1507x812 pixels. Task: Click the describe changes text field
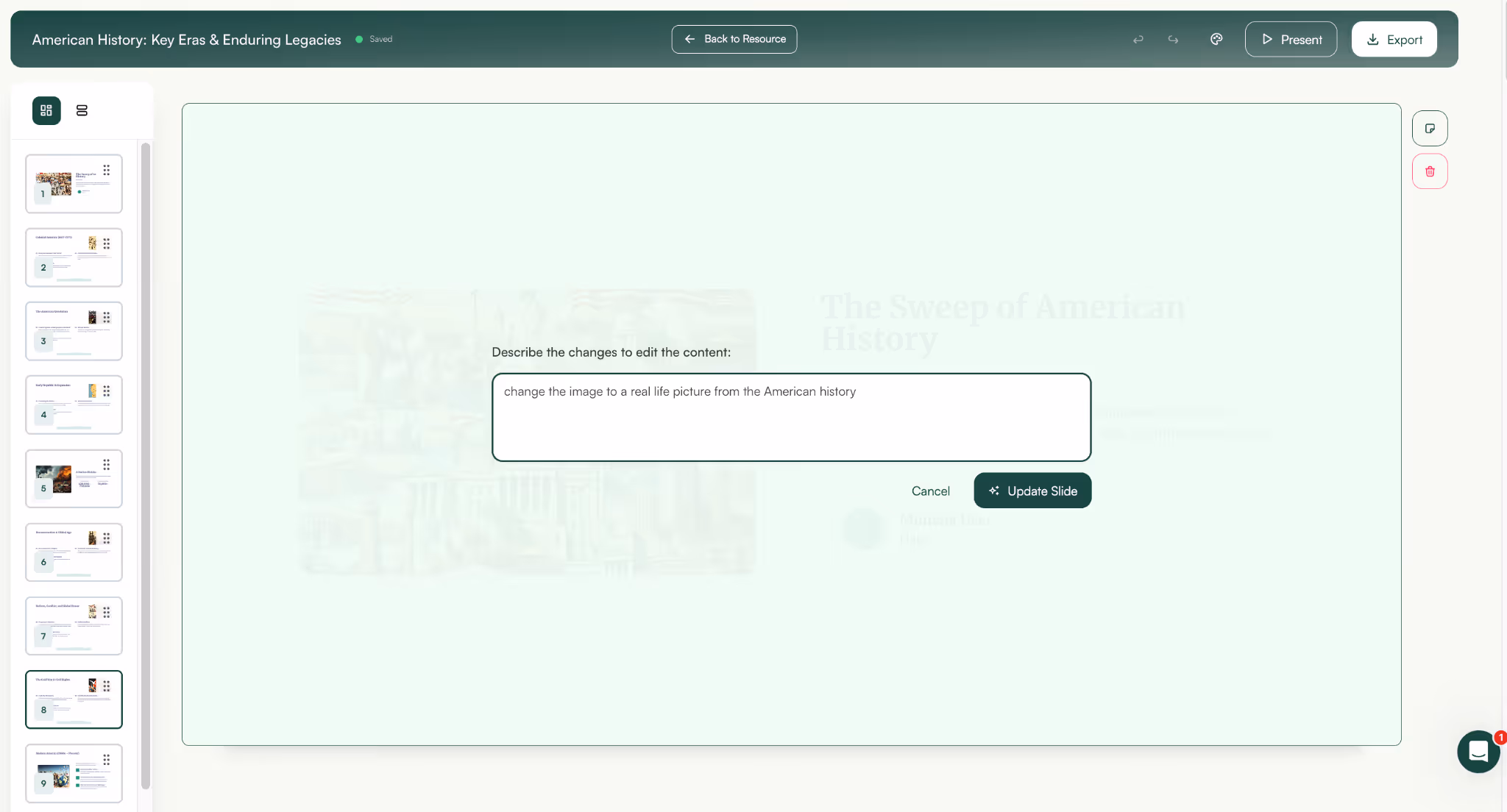click(x=790, y=417)
